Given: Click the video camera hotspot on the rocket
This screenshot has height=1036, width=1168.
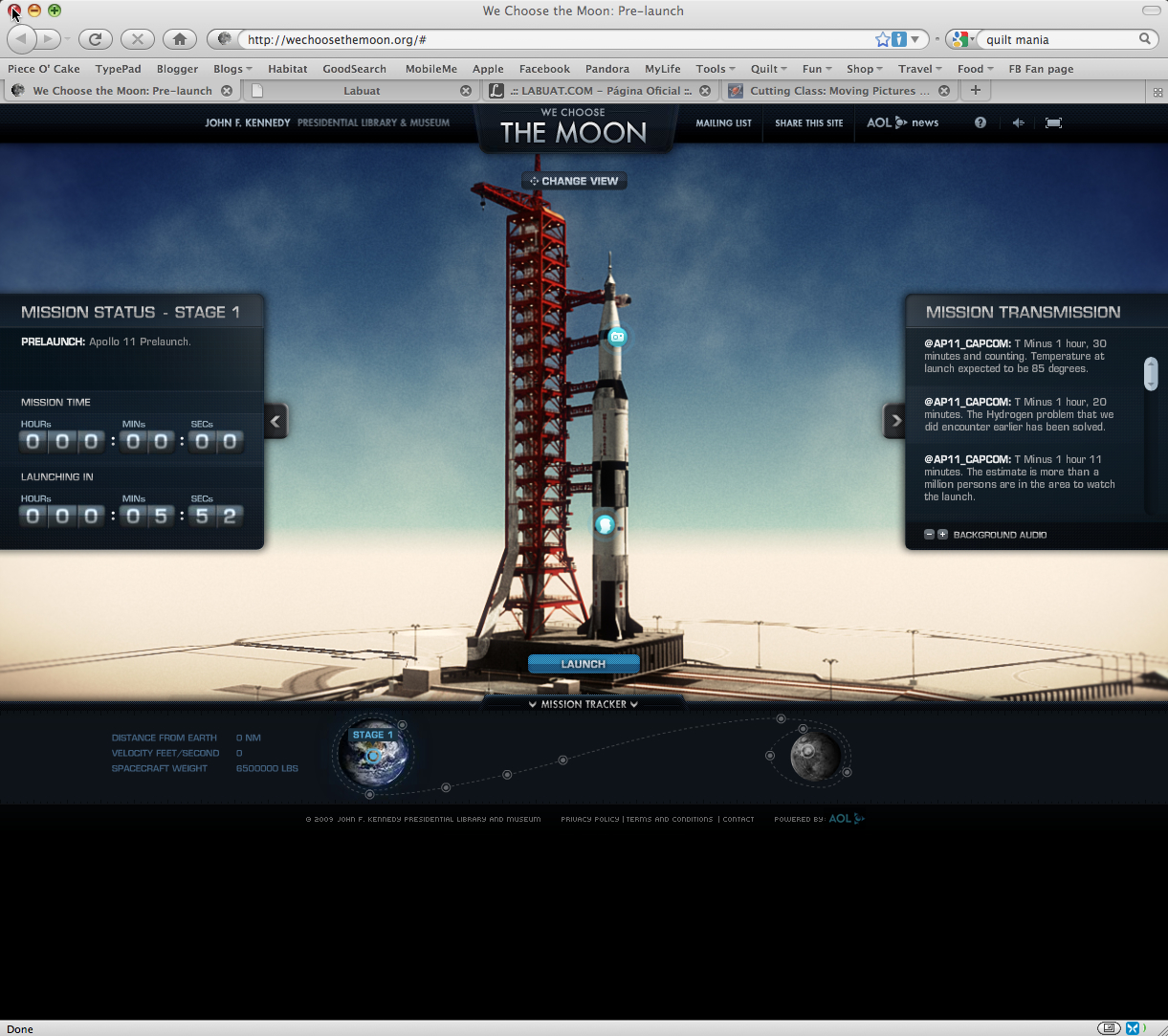Looking at the screenshot, I should [617, 337].
